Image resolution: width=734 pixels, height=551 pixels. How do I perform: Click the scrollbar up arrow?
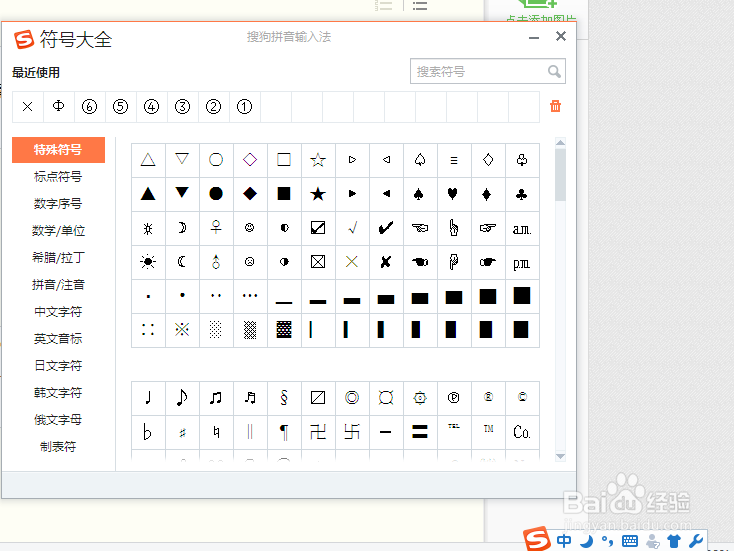click(560, 142)
